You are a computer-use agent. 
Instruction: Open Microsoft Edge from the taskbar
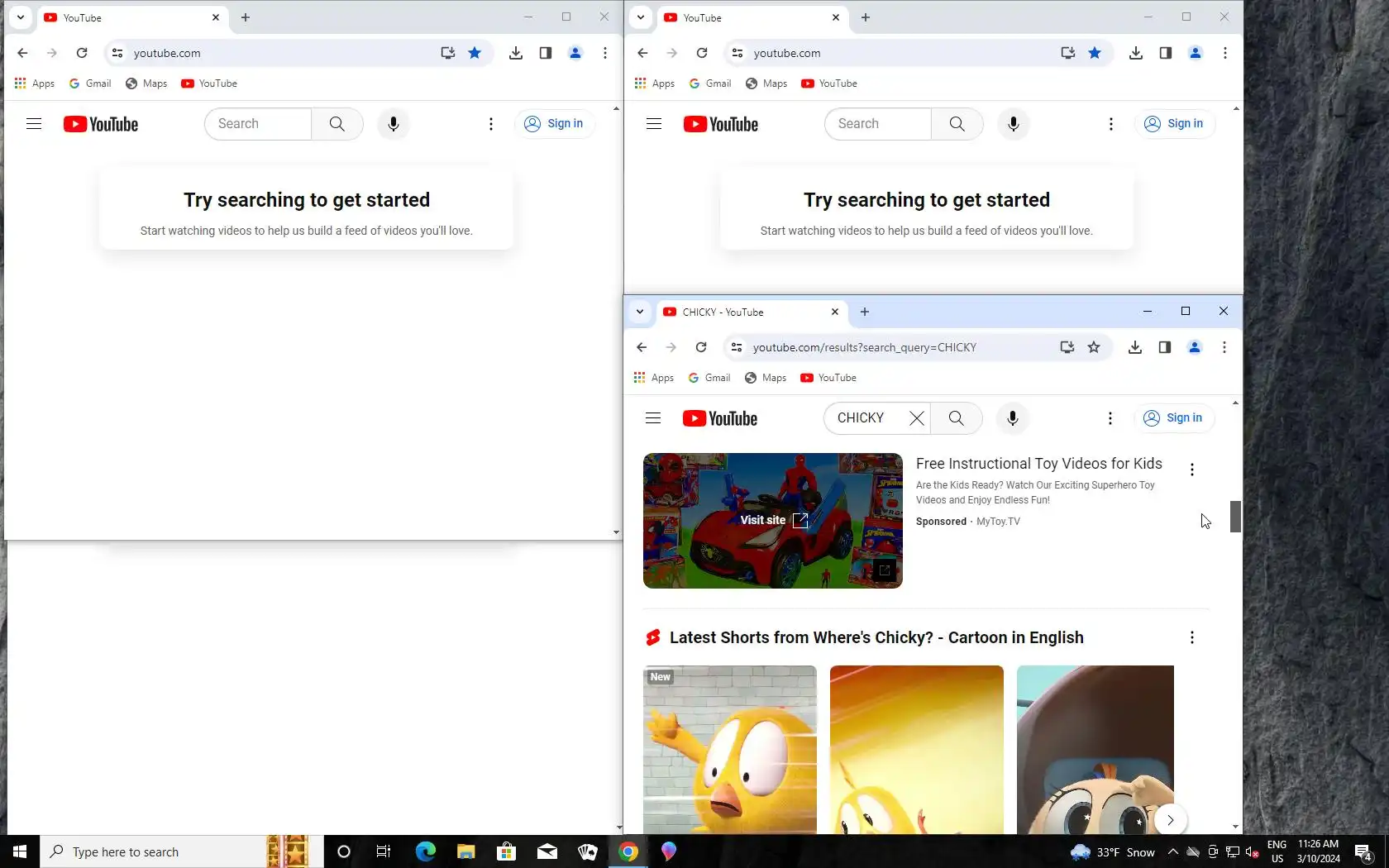pos(426,851)
